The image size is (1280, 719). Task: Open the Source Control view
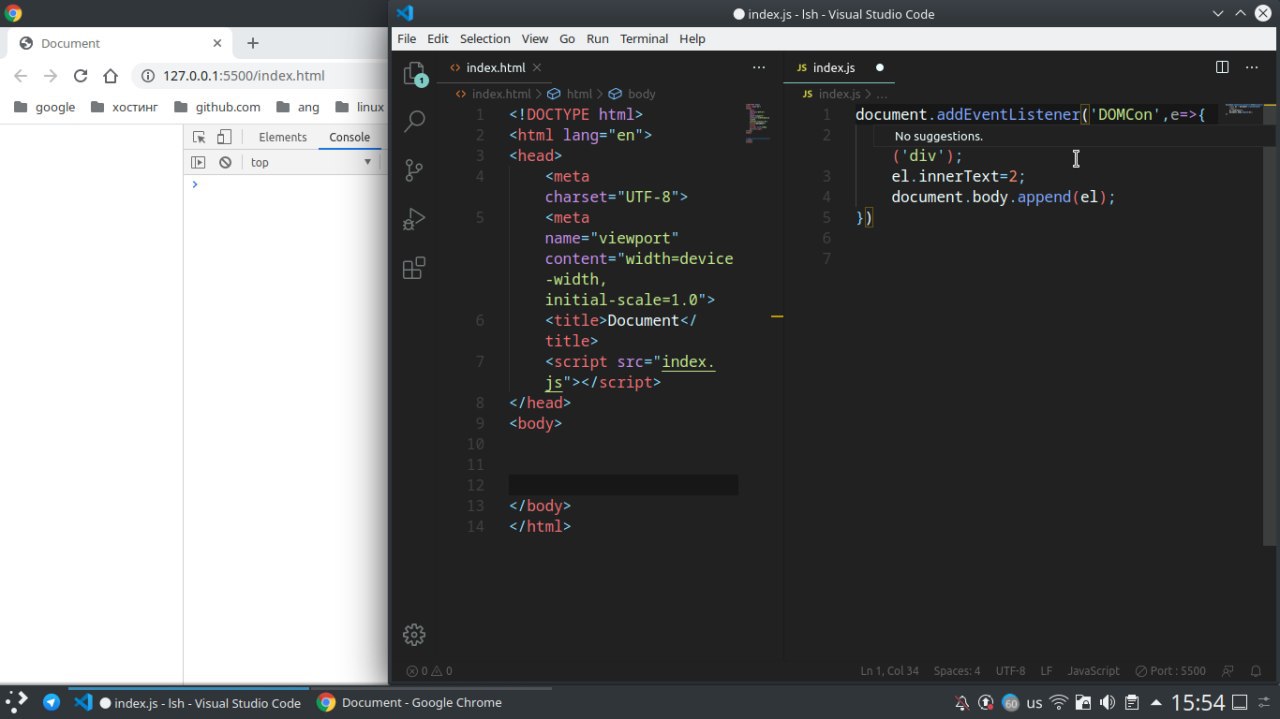(x=413, y=170)
